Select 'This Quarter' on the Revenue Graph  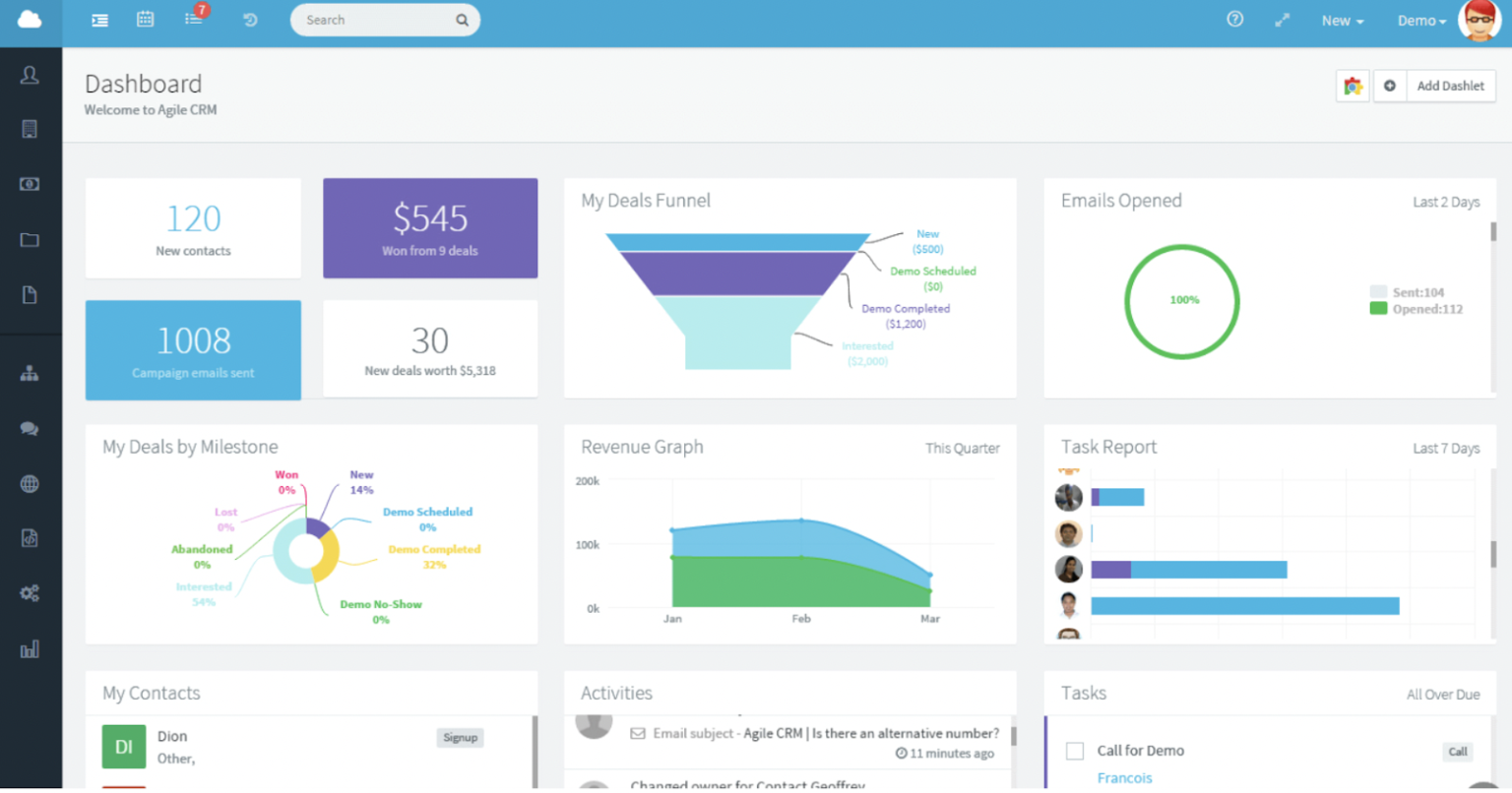click(x=962, y=448)
